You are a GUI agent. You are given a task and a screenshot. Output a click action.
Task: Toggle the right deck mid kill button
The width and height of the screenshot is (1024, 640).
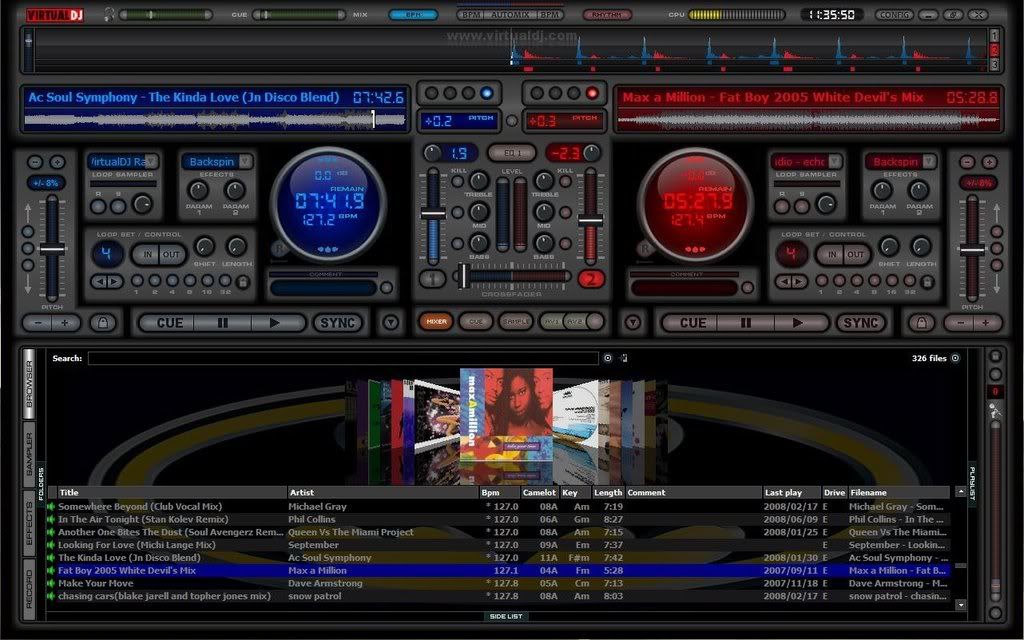pyautogui.click(x=566, y=212)
